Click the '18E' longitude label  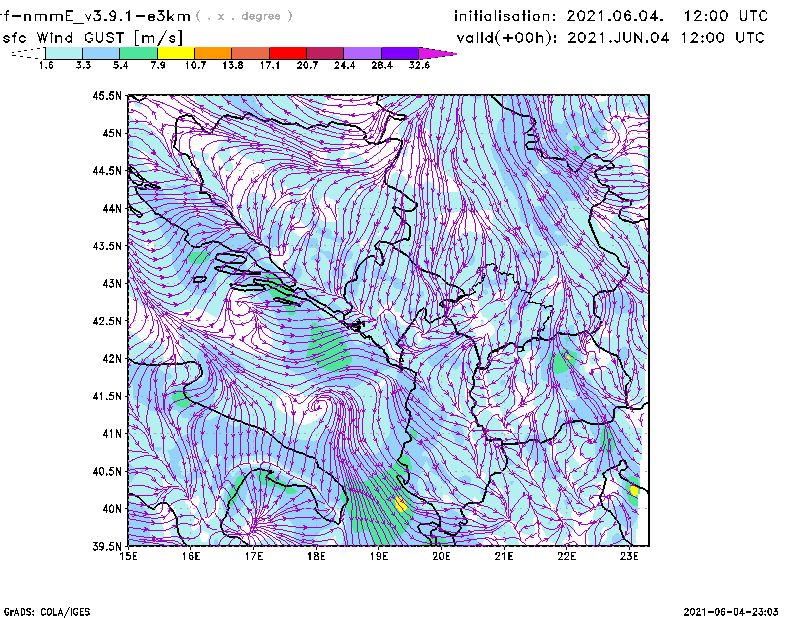(x=316, y=556)
